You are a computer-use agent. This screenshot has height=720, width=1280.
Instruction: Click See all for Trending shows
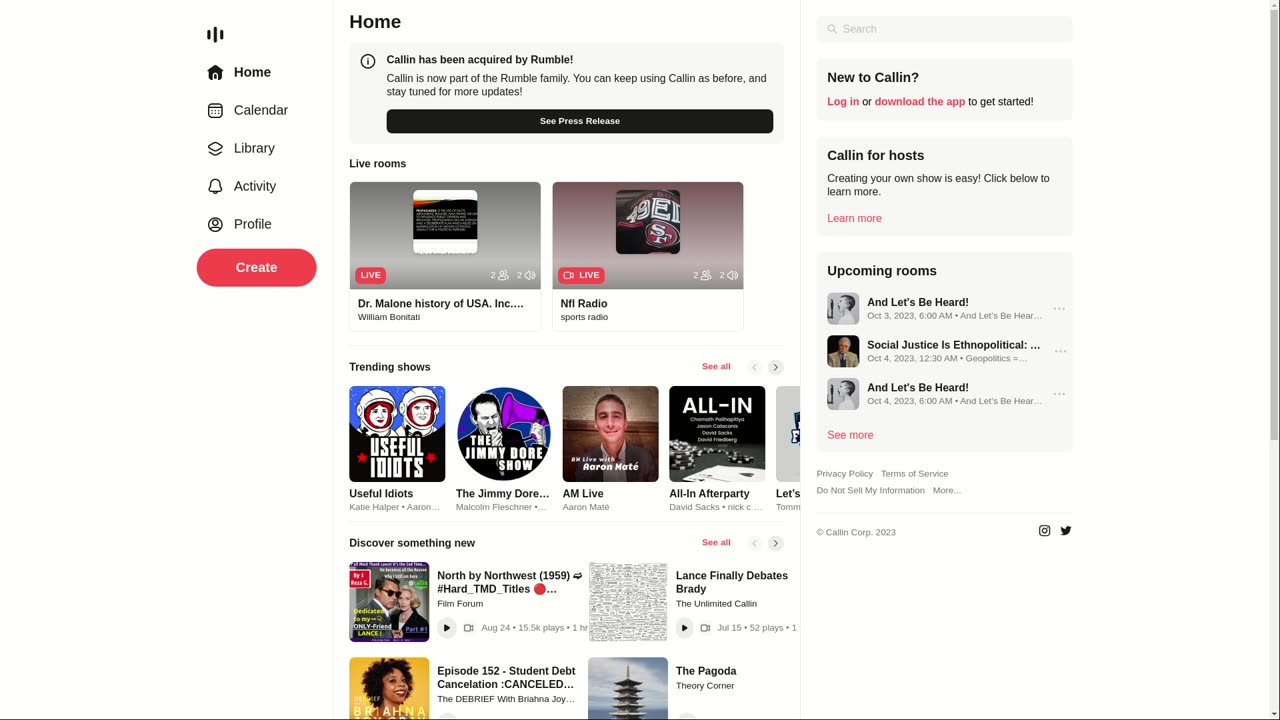tap(716, 367)
